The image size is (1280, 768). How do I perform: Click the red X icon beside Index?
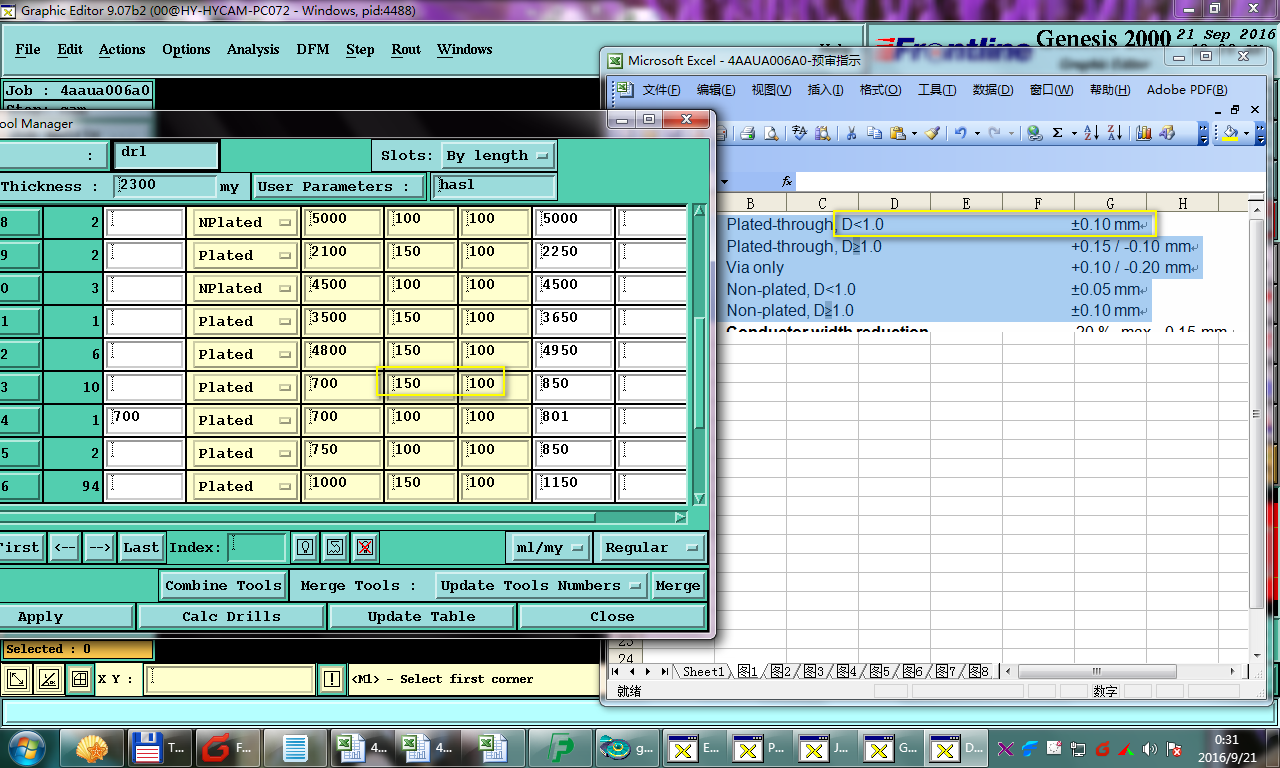[x=365, y=547]
